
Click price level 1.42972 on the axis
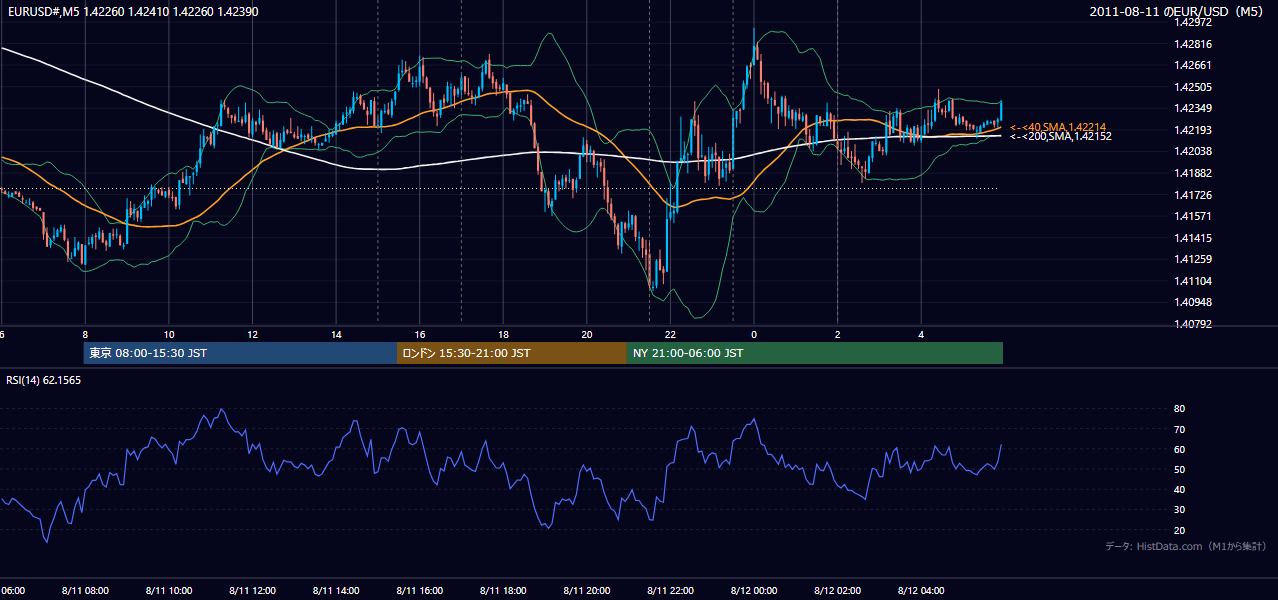coord(1193,22)
